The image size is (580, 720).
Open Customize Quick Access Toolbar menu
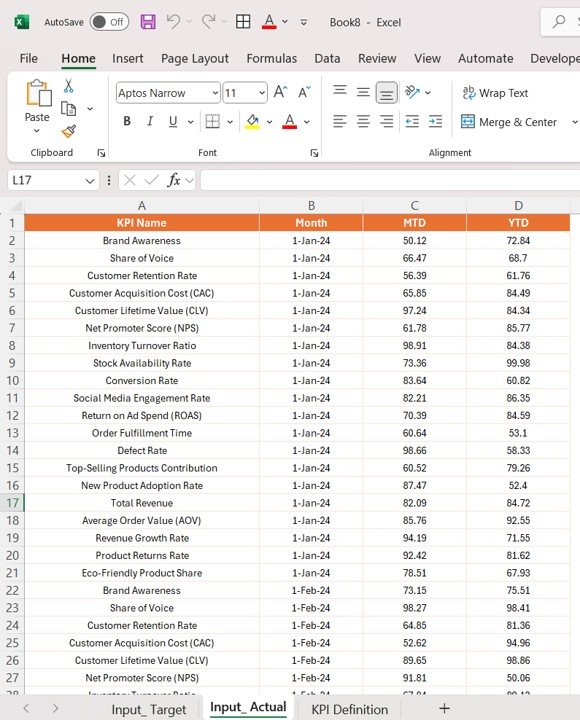coord(304,22)
